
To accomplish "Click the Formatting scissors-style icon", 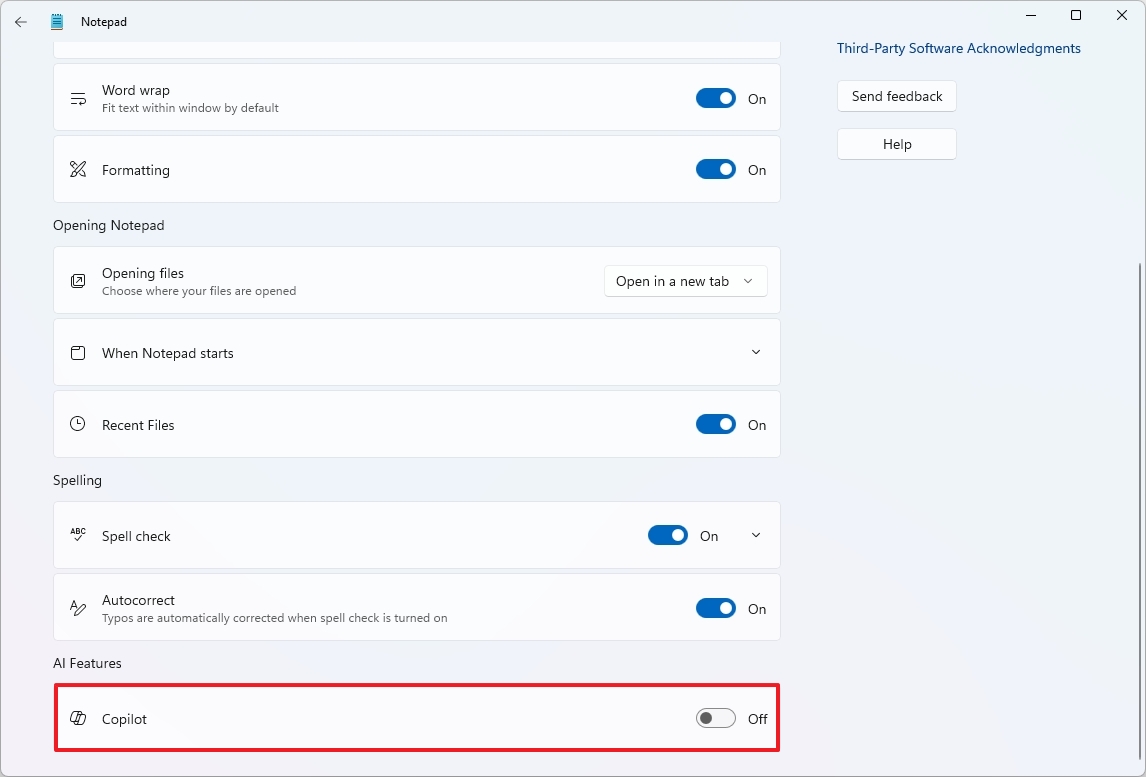I will tap(78, 169).
